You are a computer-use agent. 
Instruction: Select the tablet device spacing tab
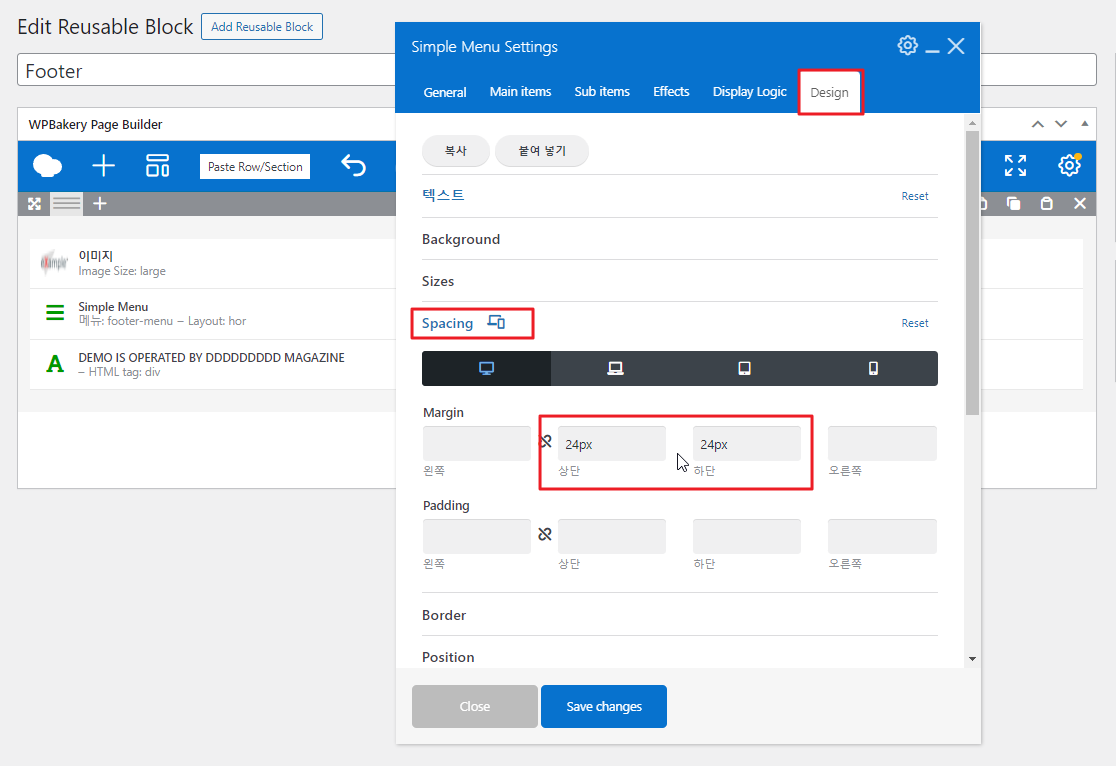point(744,368)
